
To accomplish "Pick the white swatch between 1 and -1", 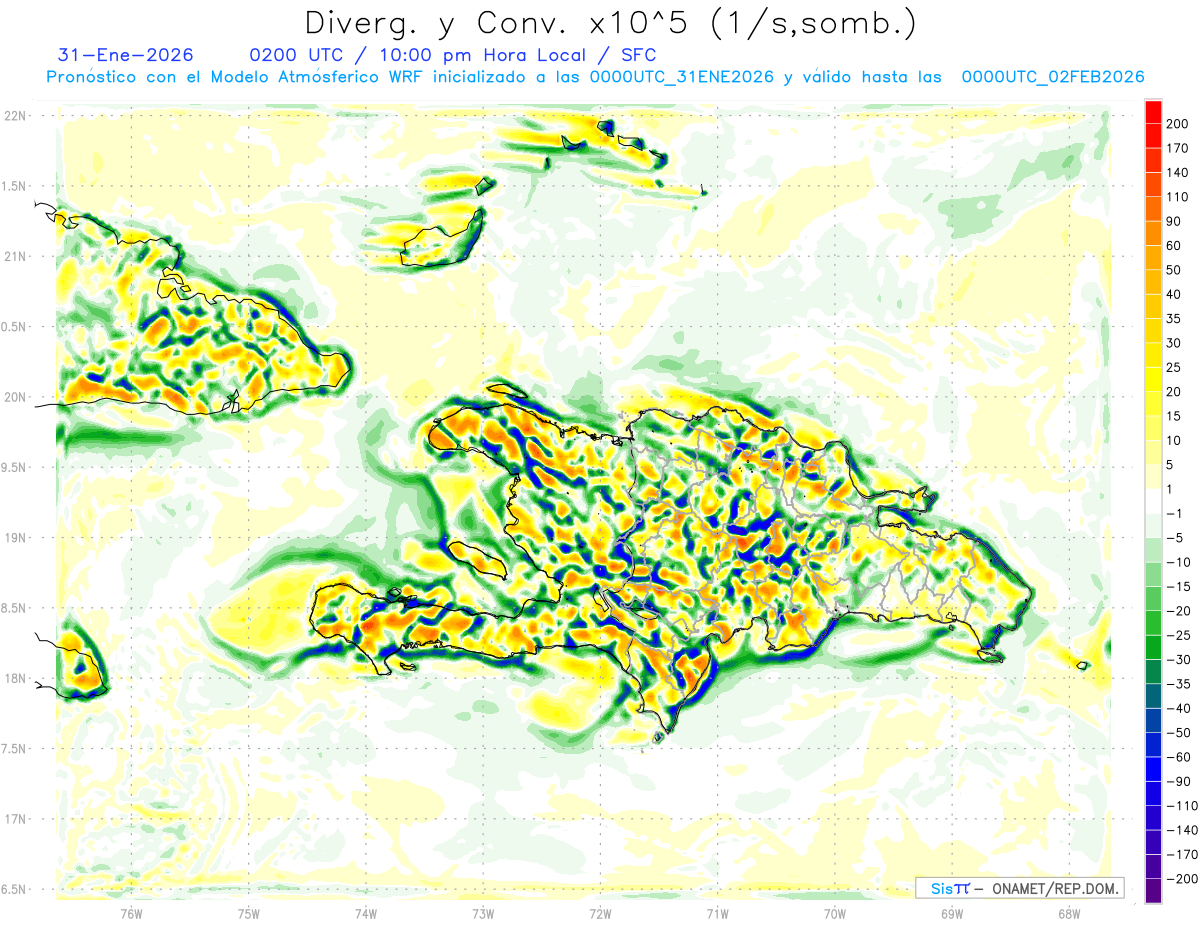I will 1153,501.
